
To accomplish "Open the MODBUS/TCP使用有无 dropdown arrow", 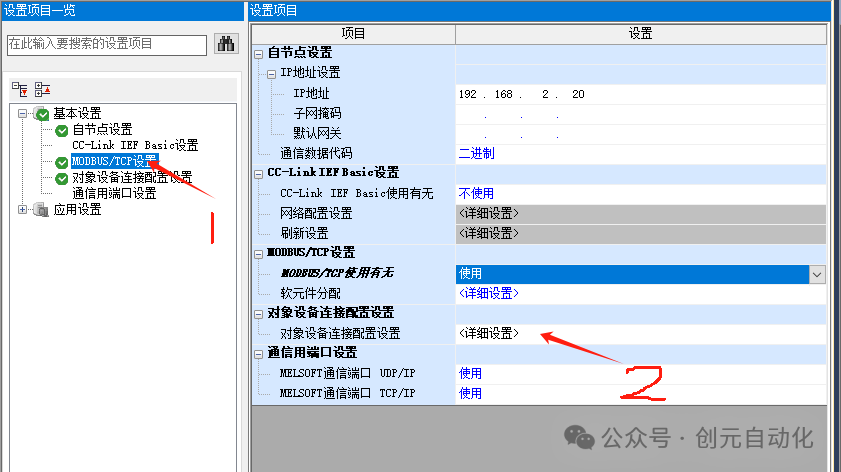I will (x=817, y=274).
